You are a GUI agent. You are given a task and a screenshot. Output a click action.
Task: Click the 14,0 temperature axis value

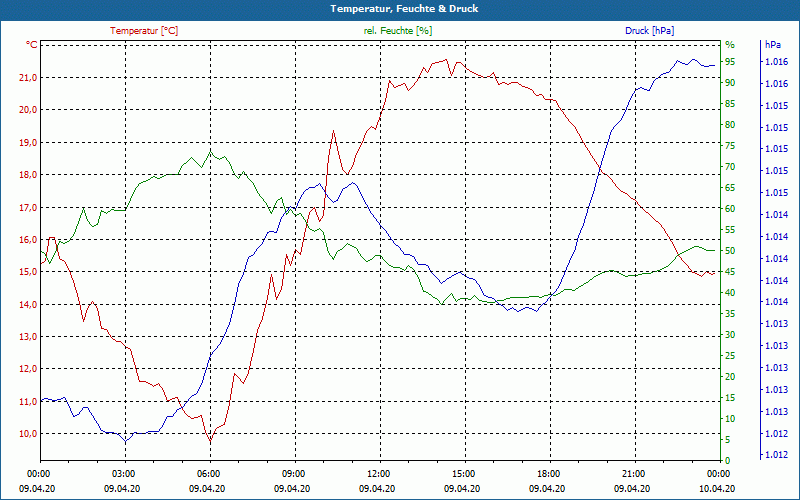click(x=28, y=305)
